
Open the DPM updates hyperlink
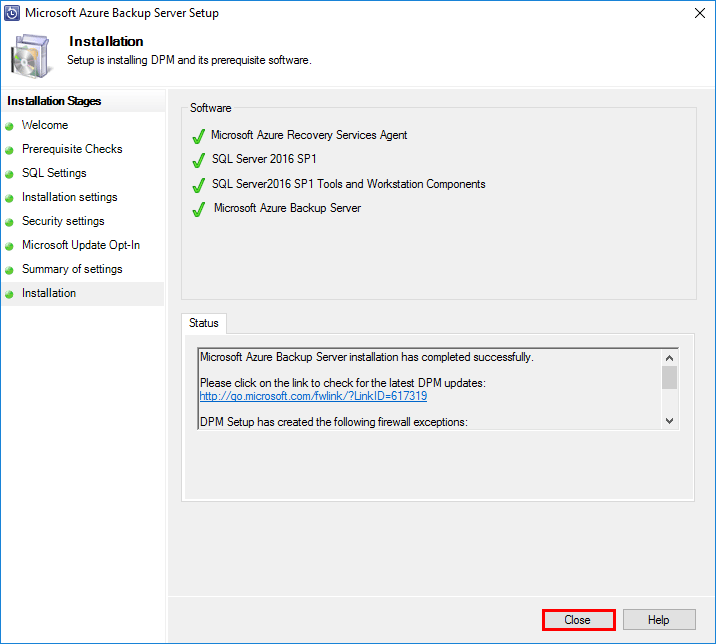click(313, 396)
